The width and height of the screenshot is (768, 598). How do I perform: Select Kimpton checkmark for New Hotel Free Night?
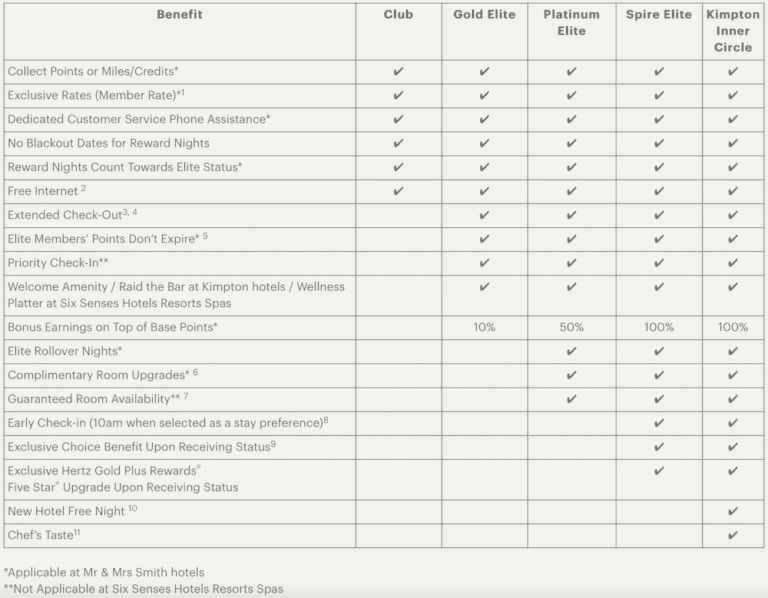[x=733, y=511]
